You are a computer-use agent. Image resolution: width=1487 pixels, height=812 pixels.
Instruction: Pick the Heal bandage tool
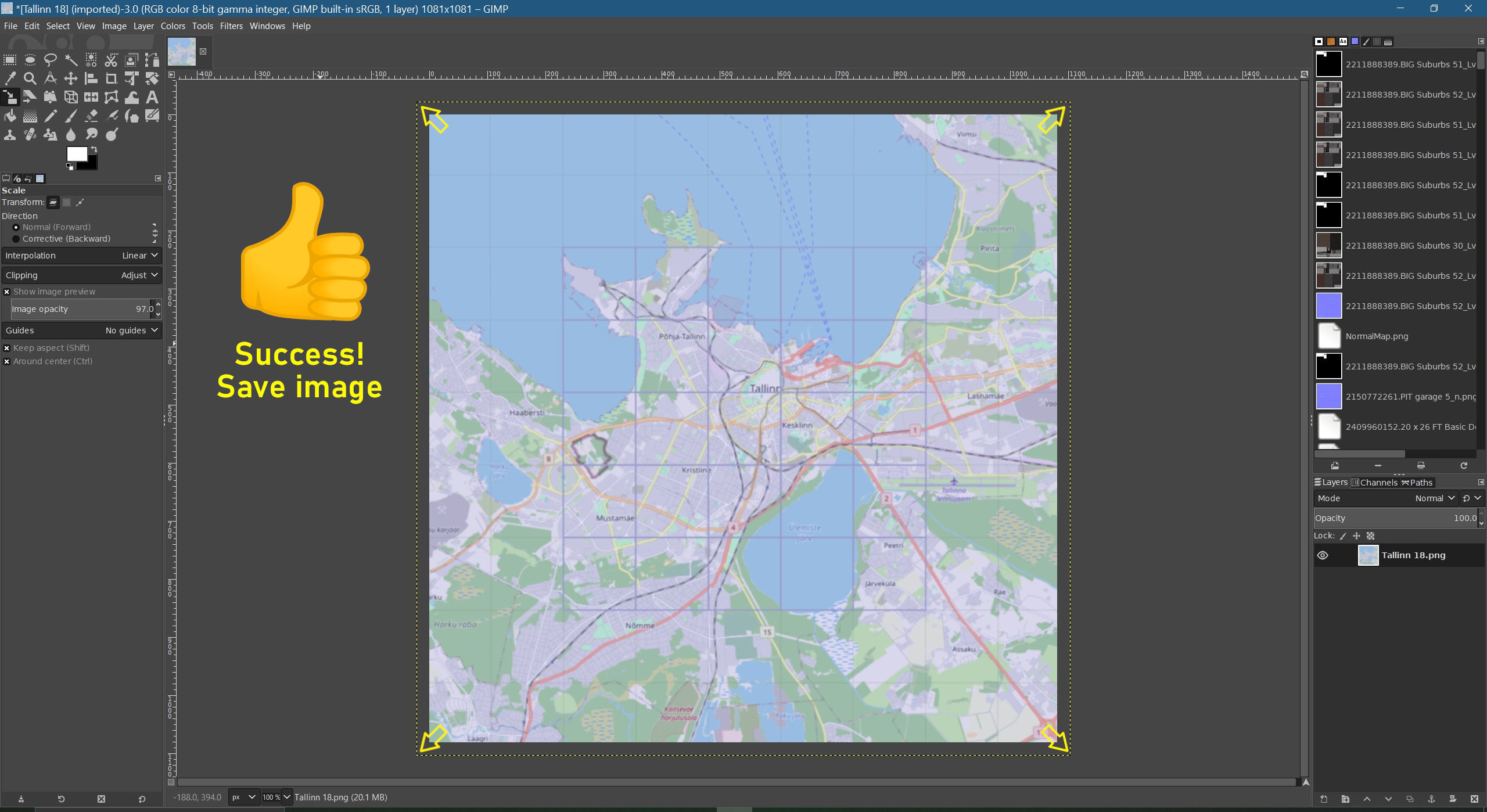point(30,135)
